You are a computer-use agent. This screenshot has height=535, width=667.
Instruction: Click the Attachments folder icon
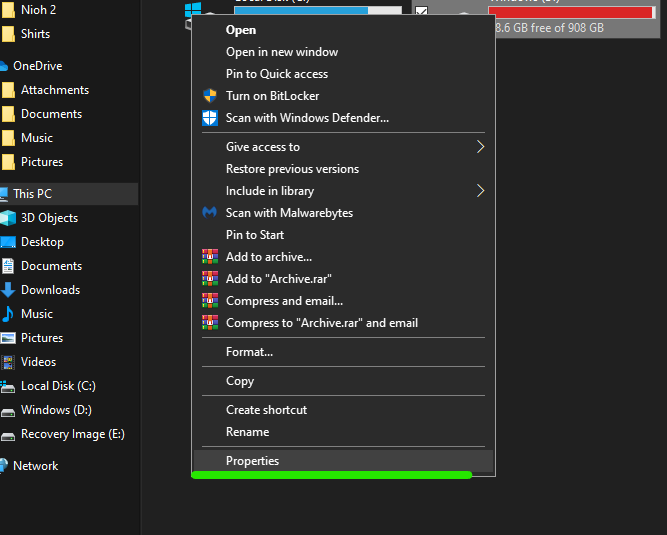8,90
